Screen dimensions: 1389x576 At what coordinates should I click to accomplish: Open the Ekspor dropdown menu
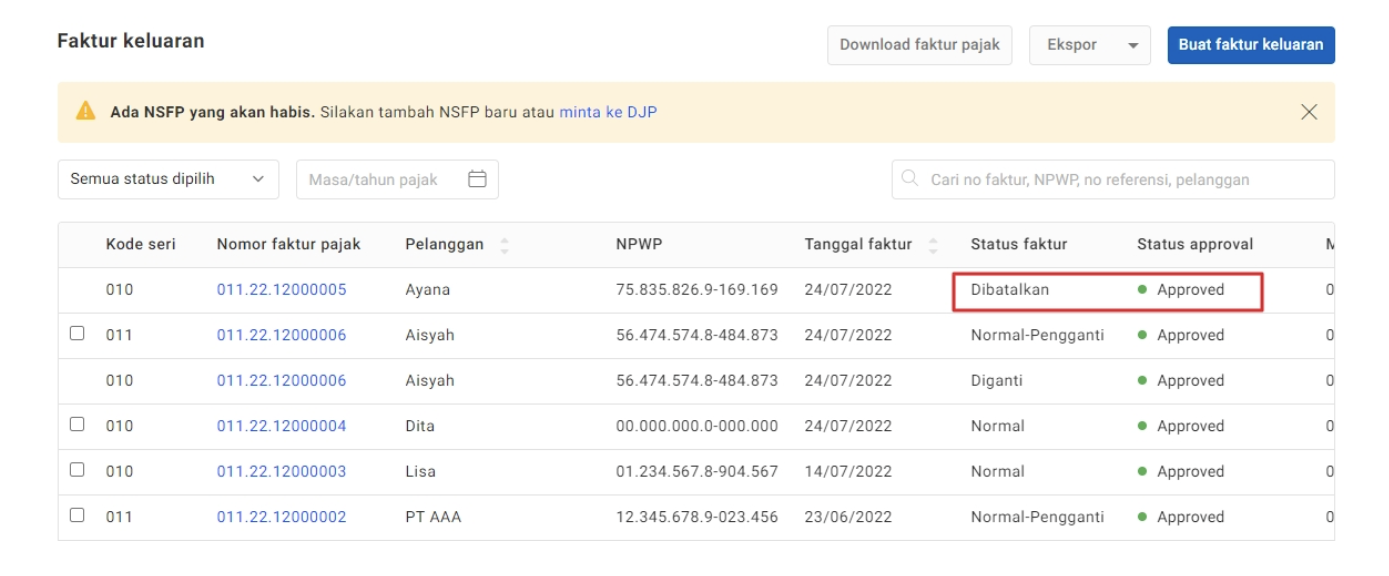click(1089, 45)
